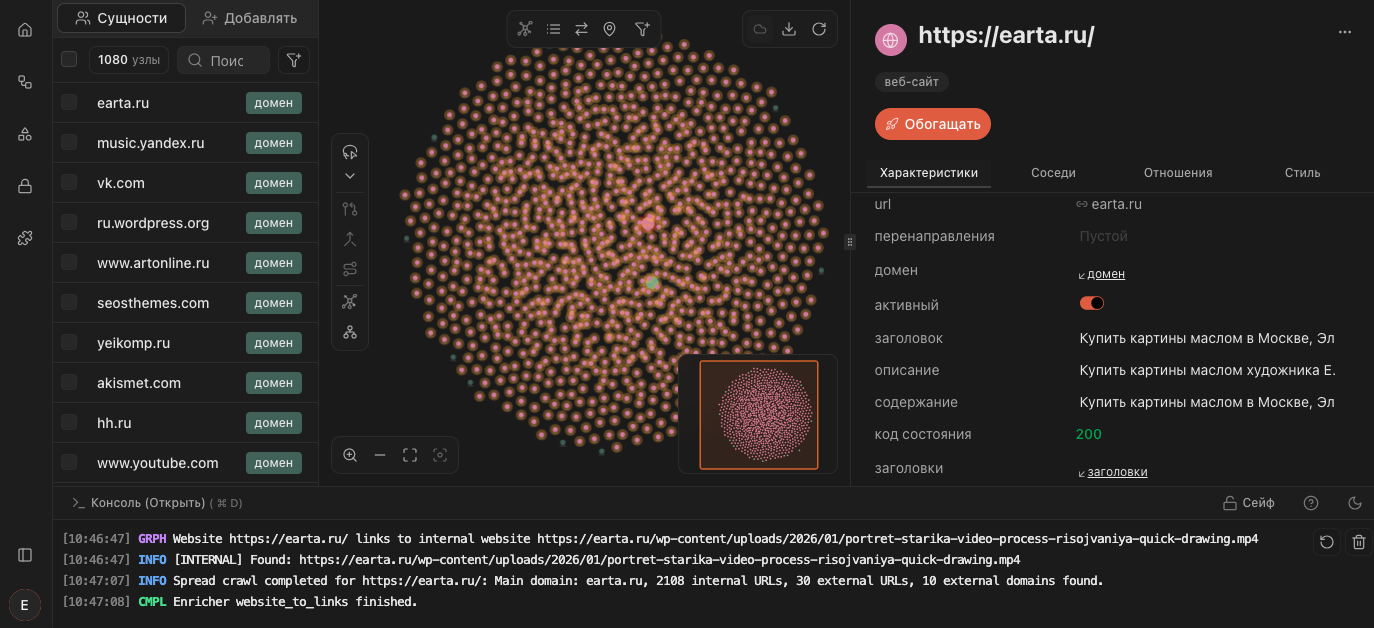The image size is (1374, 628).
Task: Download the graph with the download icon
Action: [x=789, y=29]
